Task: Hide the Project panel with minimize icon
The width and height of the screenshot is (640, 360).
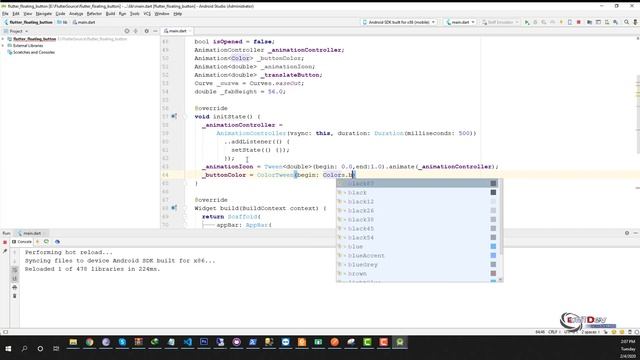Action: tap(156, 31)
